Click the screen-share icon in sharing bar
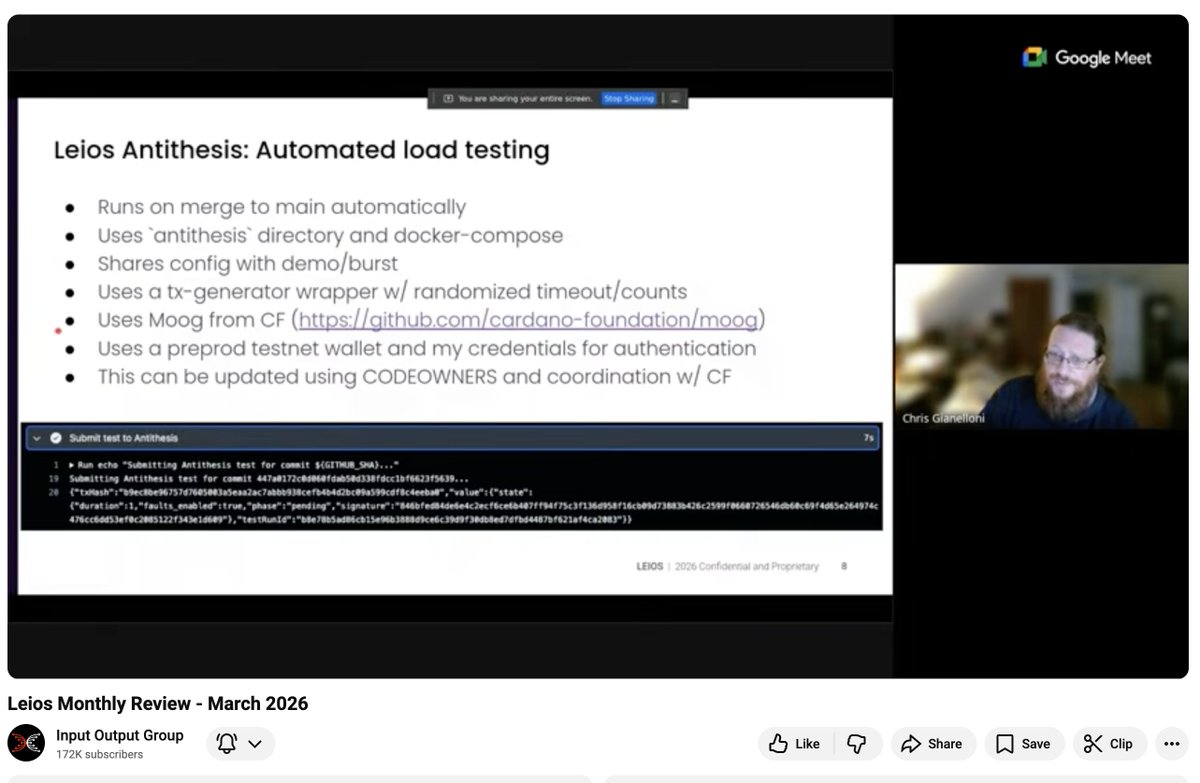Image resolution: width=1200 pixels, height=783 pixels. pyautogui.click(x=448, y=99)
